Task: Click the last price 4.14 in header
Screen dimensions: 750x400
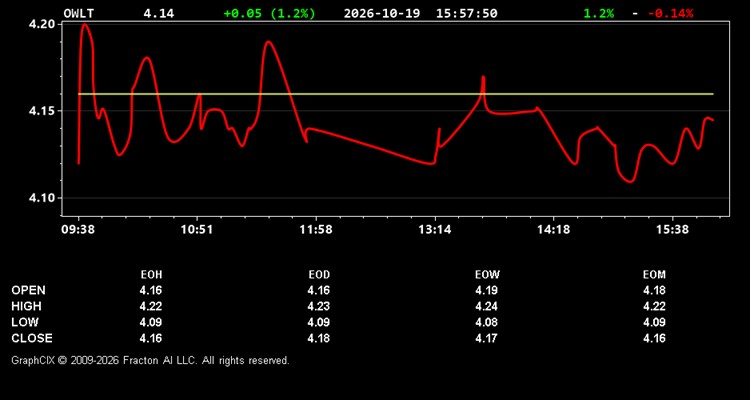Action: [x=159, y=13]
